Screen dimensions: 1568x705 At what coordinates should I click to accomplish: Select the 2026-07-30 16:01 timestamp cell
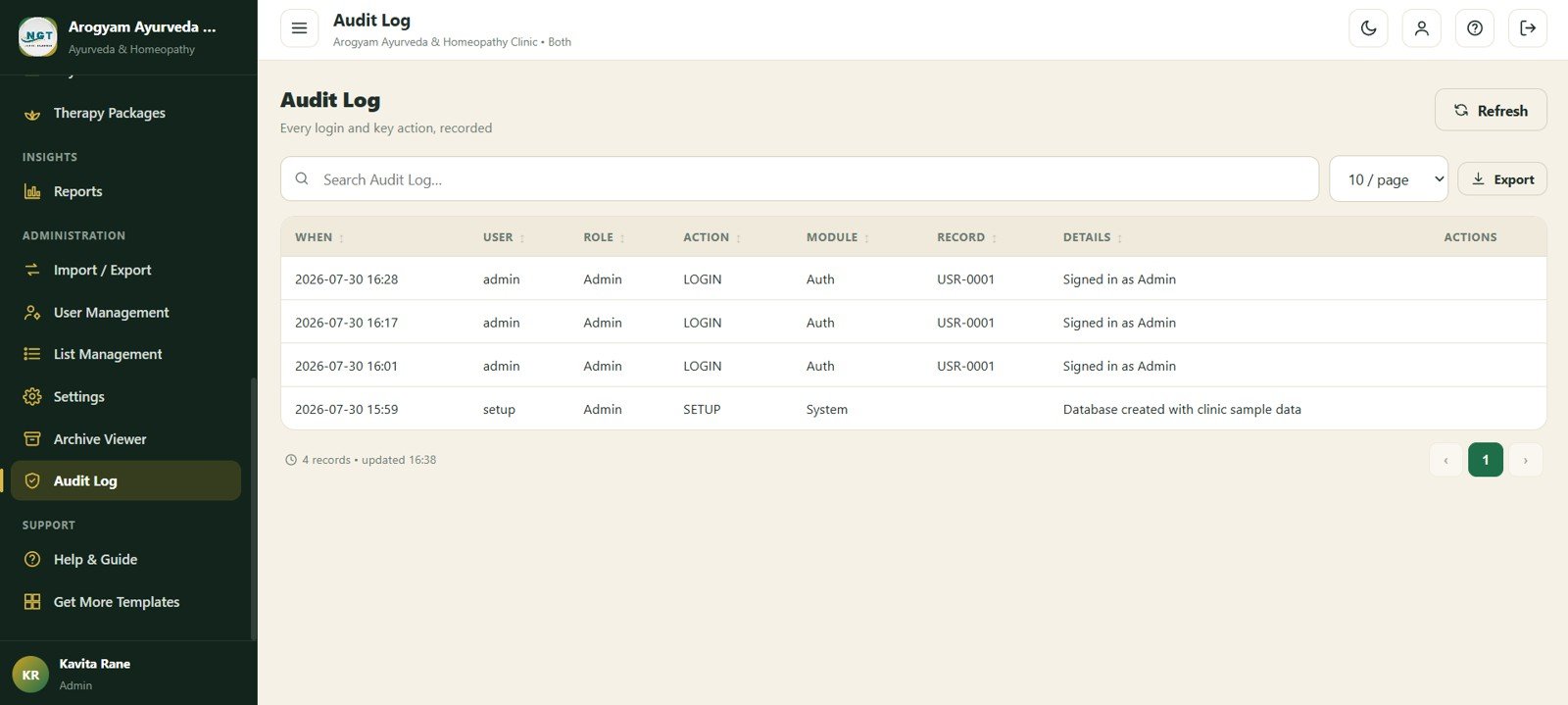pyautogui.click(x=347, y=366)
